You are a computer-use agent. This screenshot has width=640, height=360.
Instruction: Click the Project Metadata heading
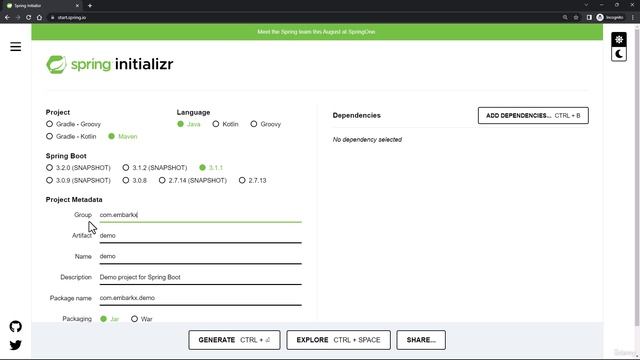tap(74, 200)
